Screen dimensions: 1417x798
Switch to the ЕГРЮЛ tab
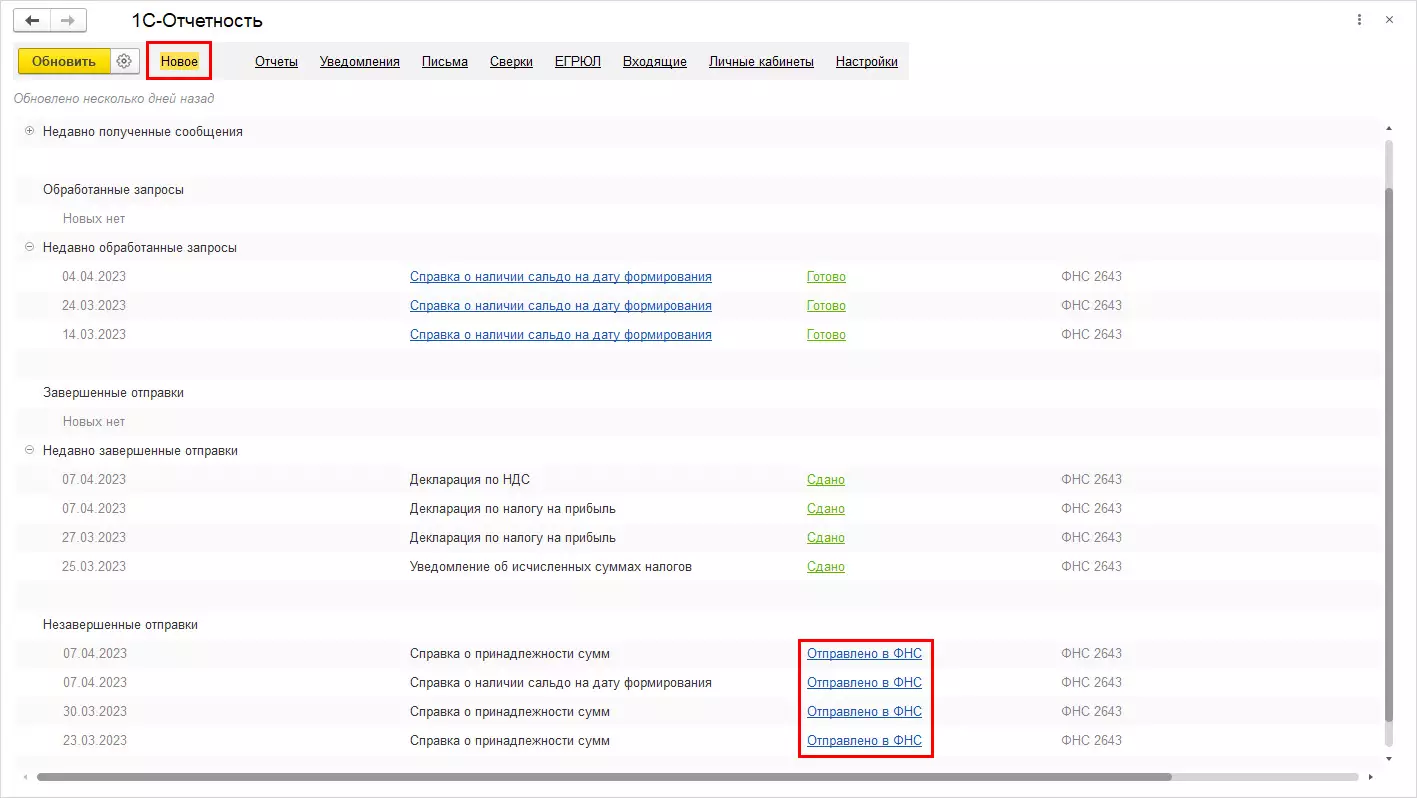click(x=578, y=61)
